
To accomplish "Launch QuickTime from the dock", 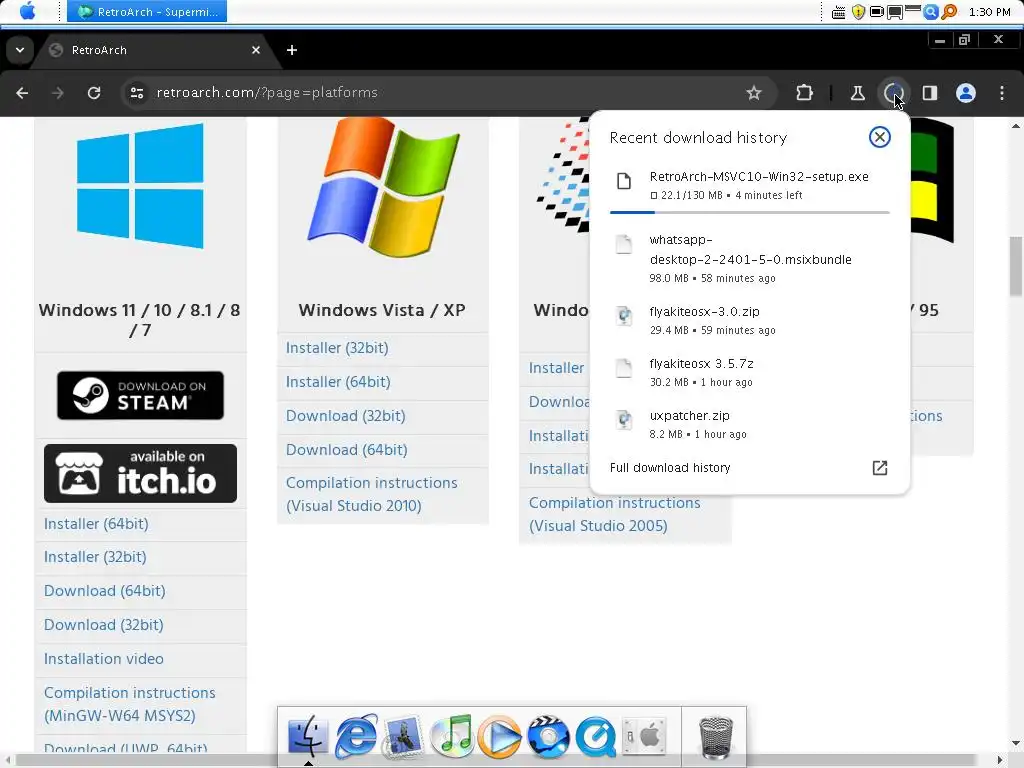I will point(596,737).
